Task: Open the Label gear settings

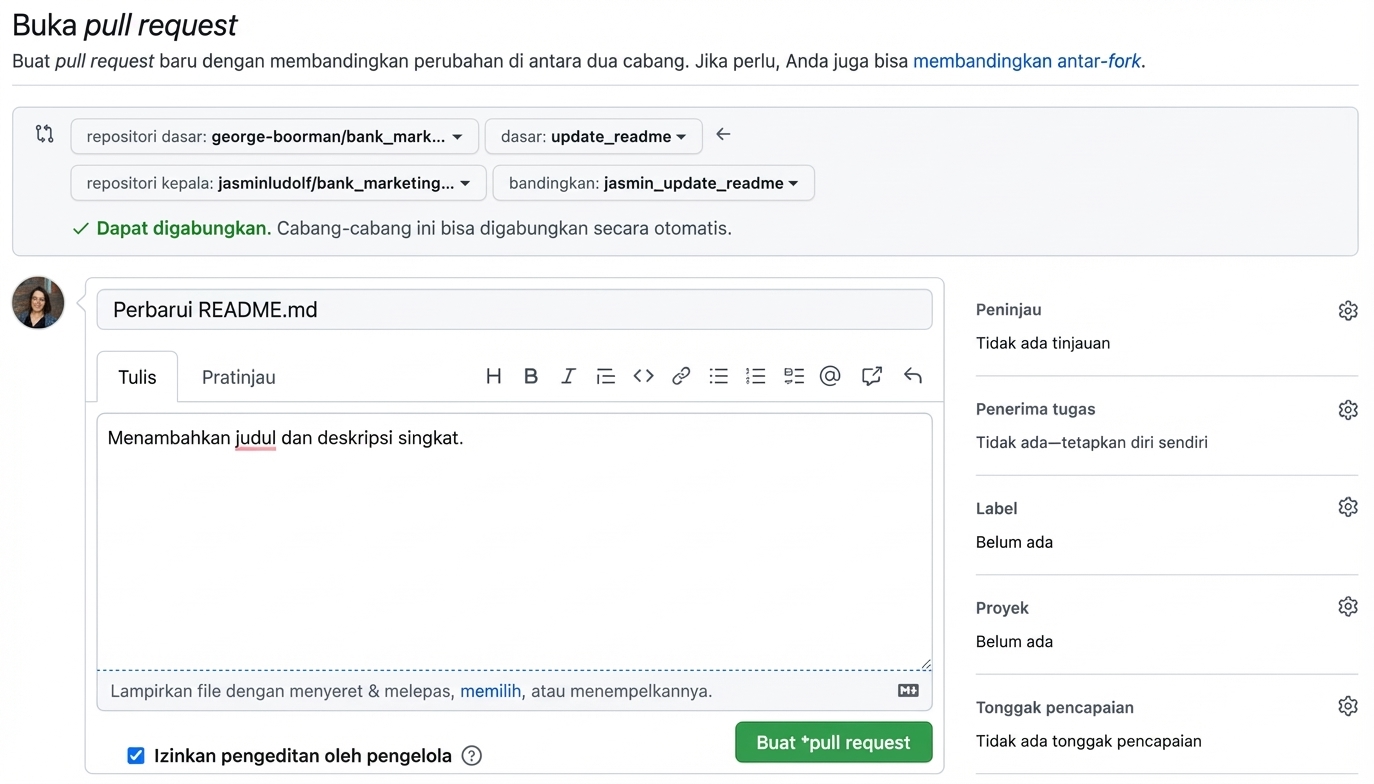Action: (x=1348, y=507)
